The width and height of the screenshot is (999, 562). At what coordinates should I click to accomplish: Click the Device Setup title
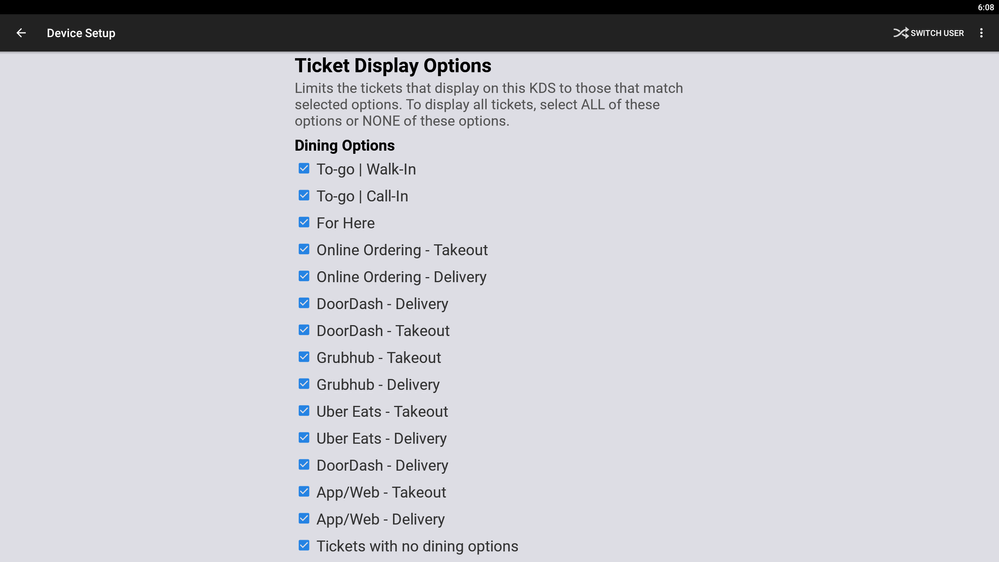81,33
